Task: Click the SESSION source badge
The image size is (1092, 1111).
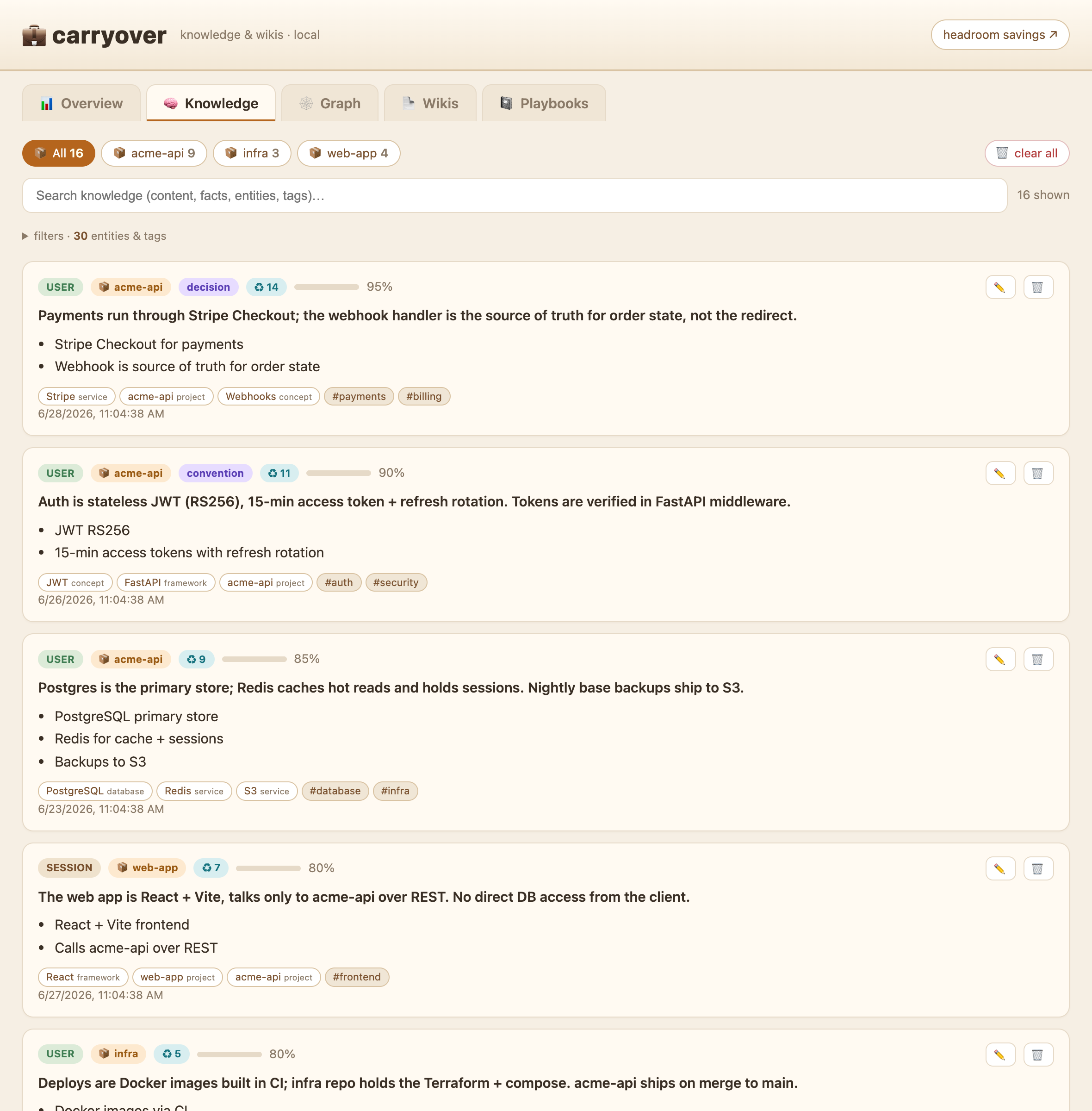Action: [x=69, y=868]
